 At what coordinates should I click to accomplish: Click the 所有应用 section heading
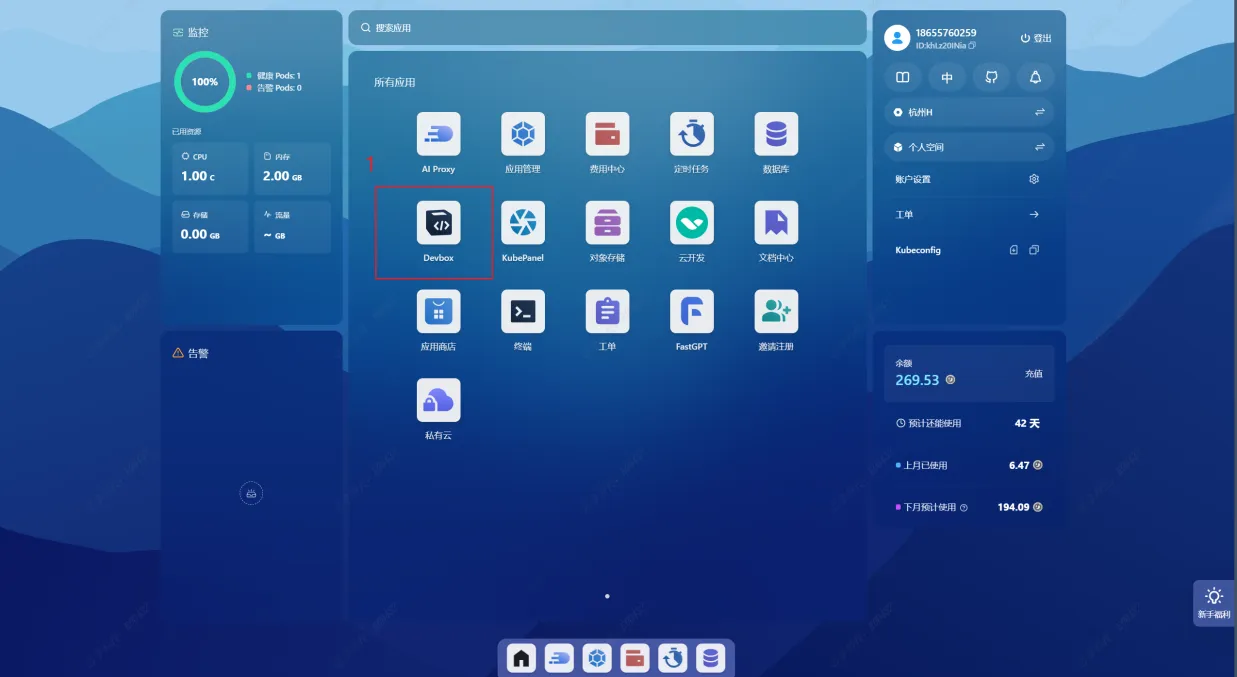pos(394,82)
